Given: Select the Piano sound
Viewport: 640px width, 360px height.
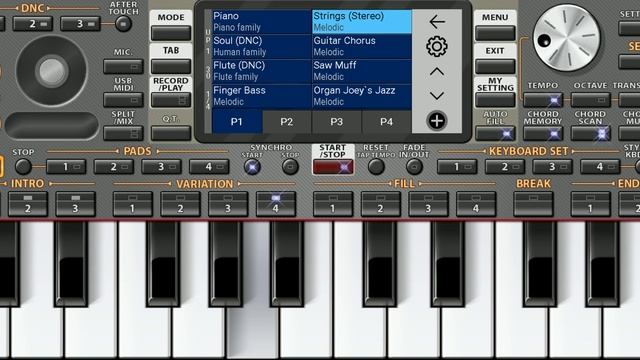Looking at the screenshot, I should (262, 22).
